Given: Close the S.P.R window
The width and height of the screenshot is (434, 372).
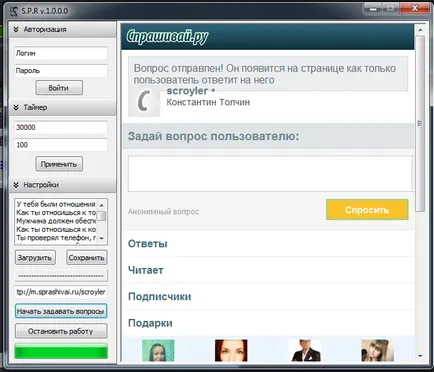Looking at the screenshot, I should tap(414, 9).
